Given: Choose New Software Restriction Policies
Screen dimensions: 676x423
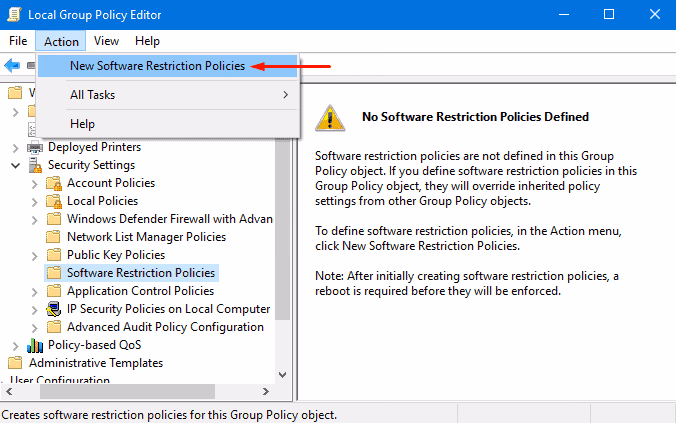Looking at the screenshot, I should 168,66.
